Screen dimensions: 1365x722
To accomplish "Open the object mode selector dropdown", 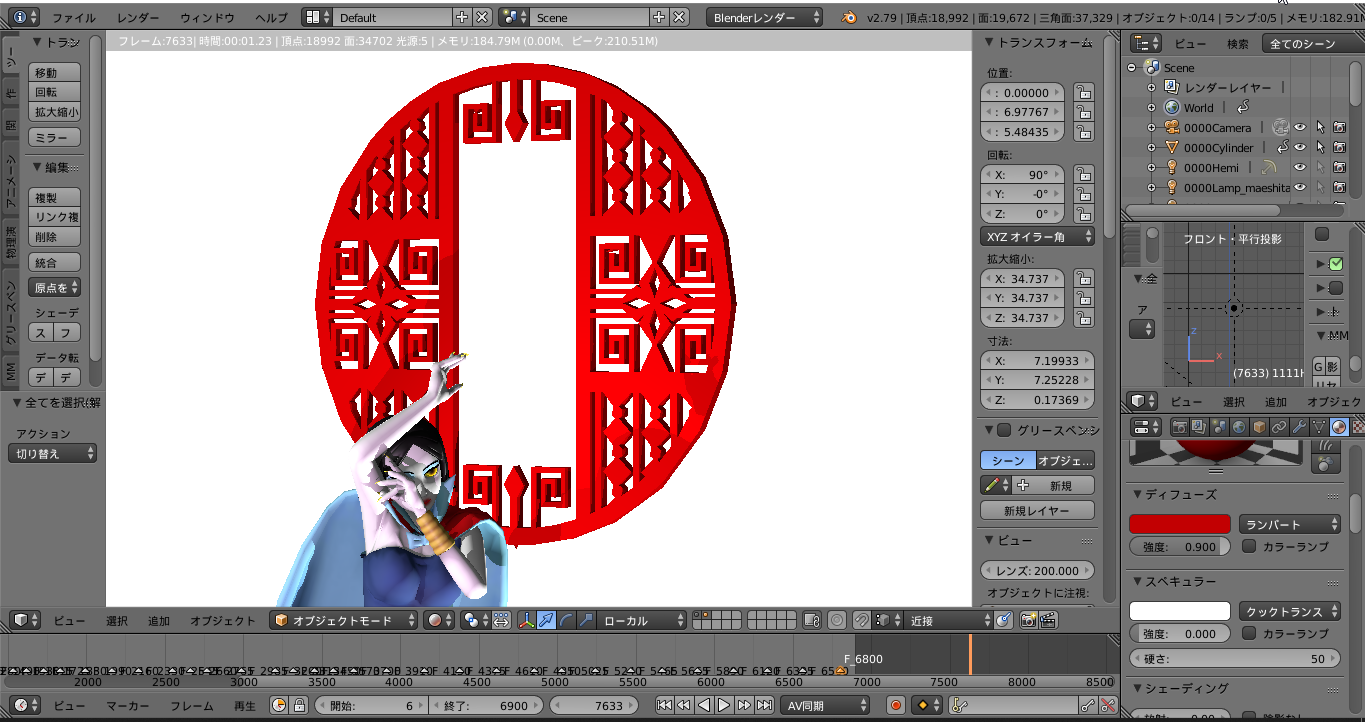I will pos(345,621).
